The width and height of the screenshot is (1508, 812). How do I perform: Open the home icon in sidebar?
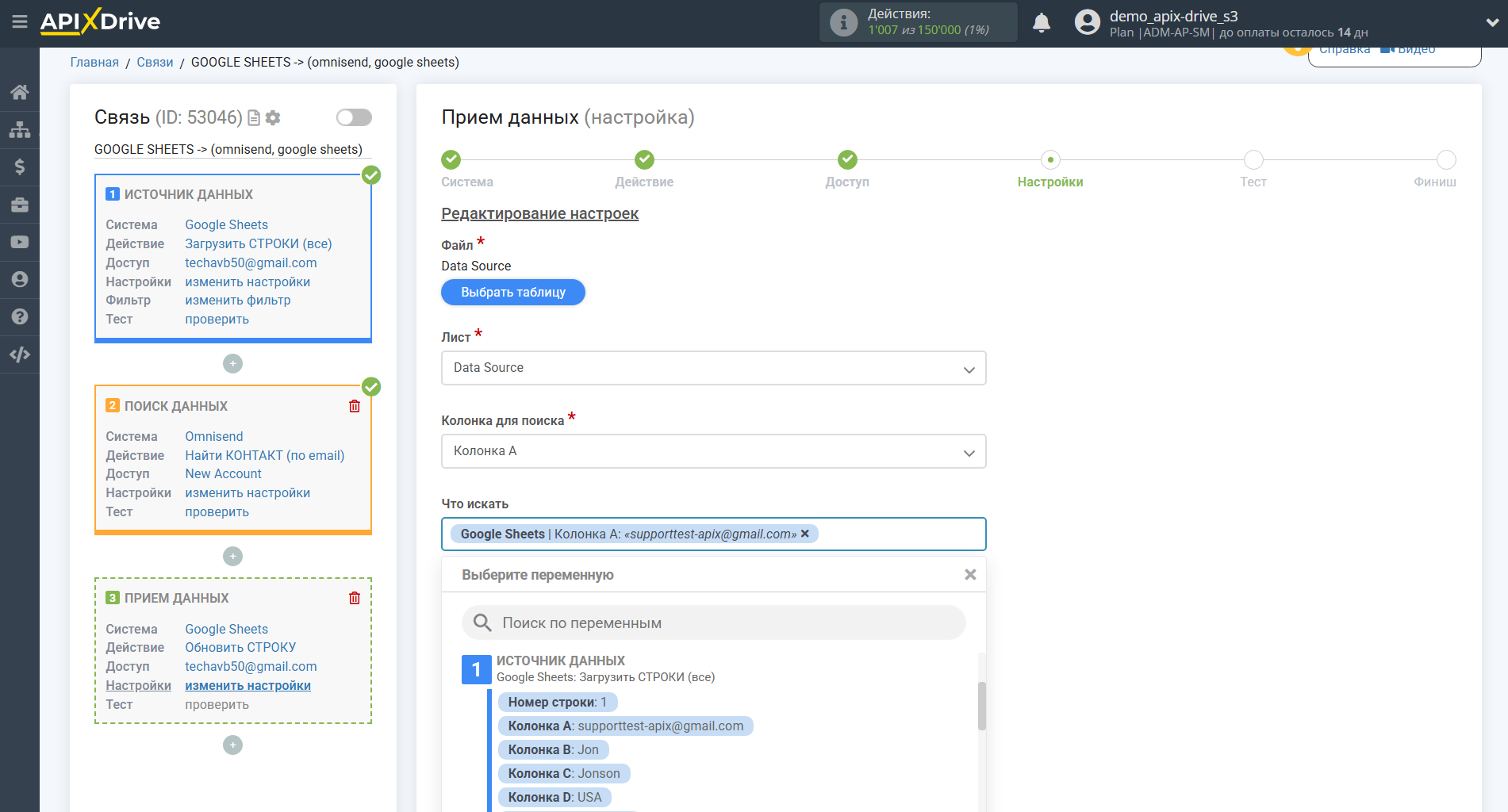(x=20, y=92)
